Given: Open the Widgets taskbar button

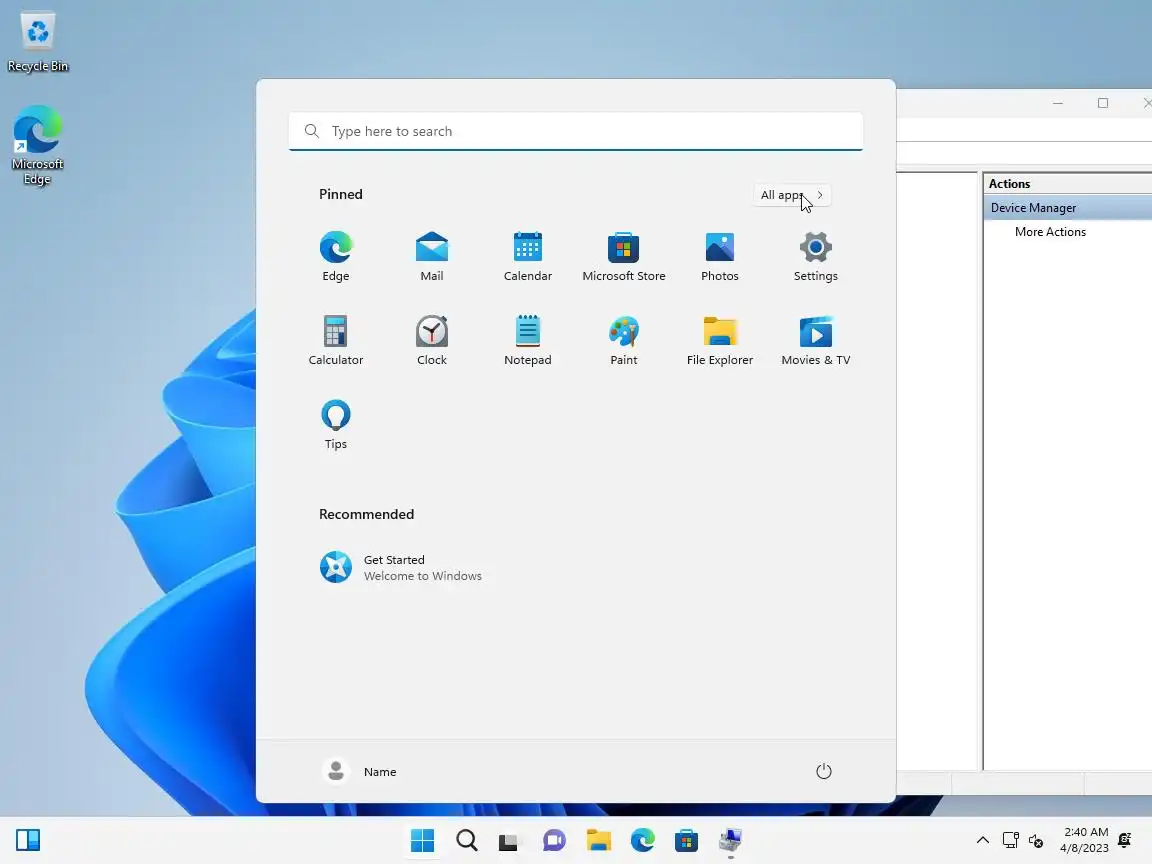Looking at the screenshot, I should coord(28,840).
